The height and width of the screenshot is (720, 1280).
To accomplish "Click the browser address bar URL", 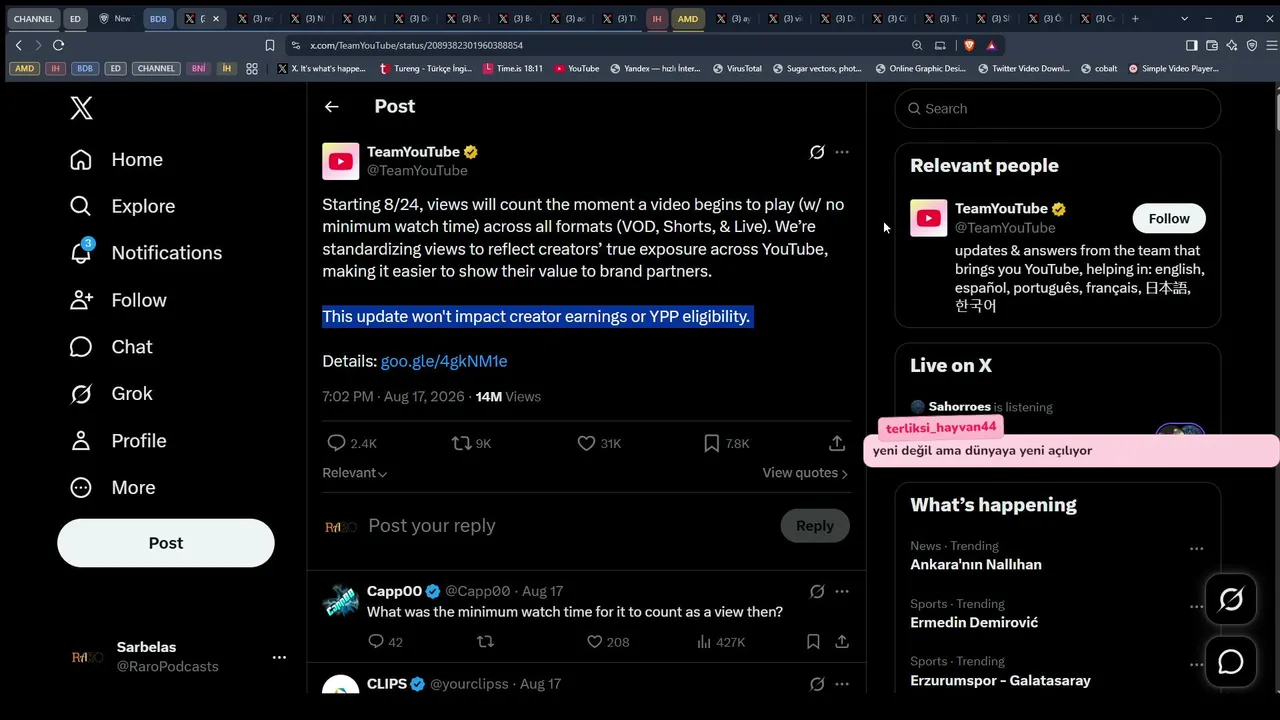I will tap(416, 45).
